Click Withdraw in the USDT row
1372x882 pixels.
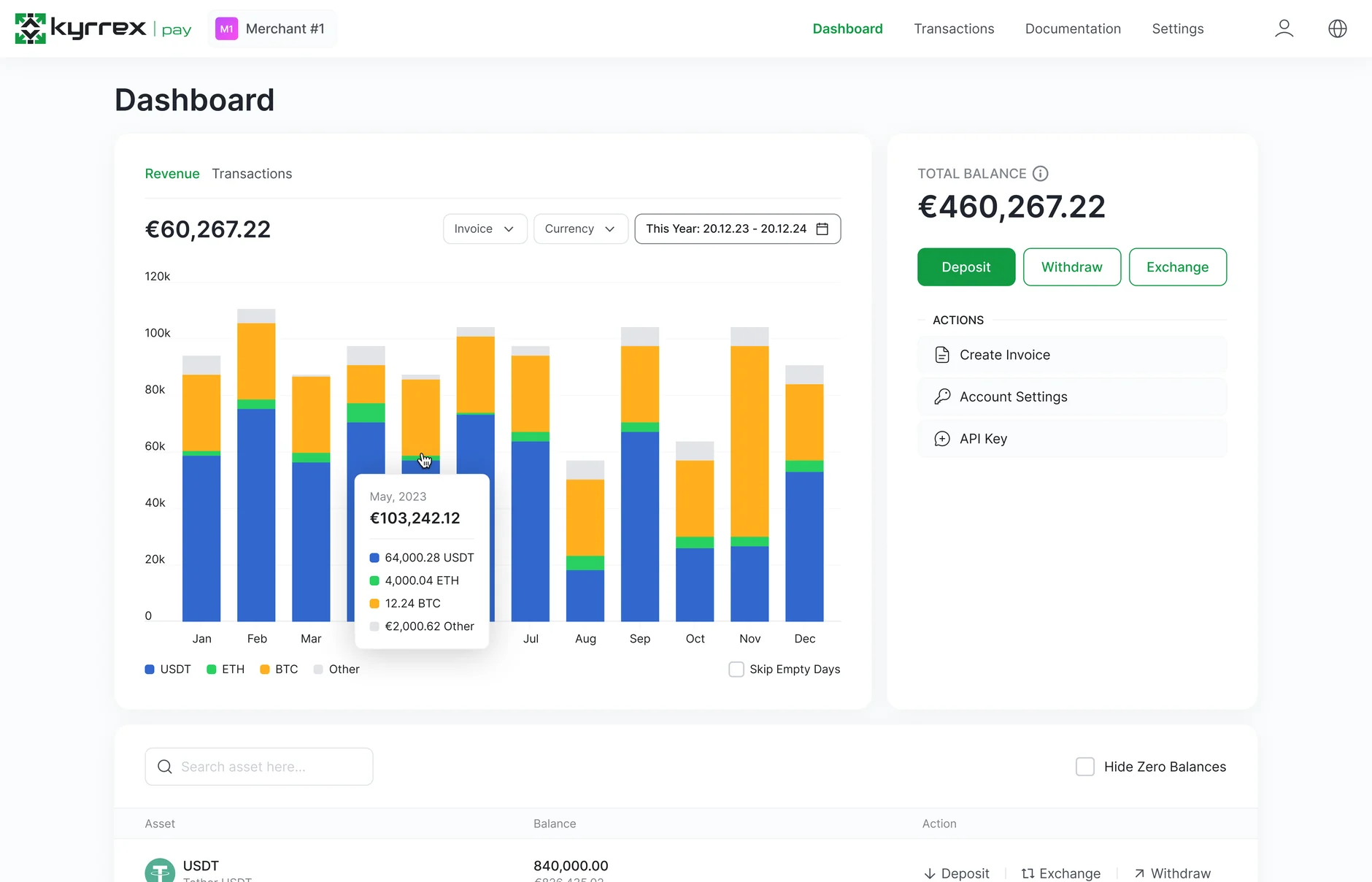pos(1173,873)
